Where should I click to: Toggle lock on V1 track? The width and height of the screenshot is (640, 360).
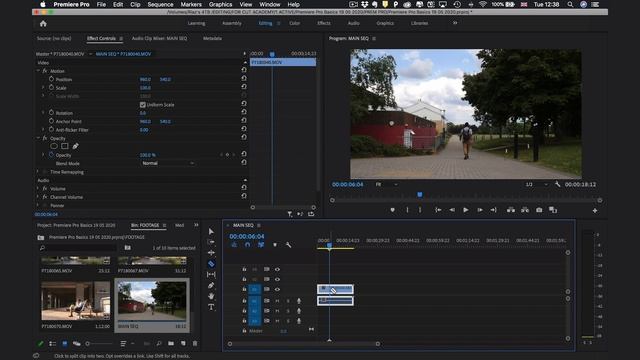[244, 289]
